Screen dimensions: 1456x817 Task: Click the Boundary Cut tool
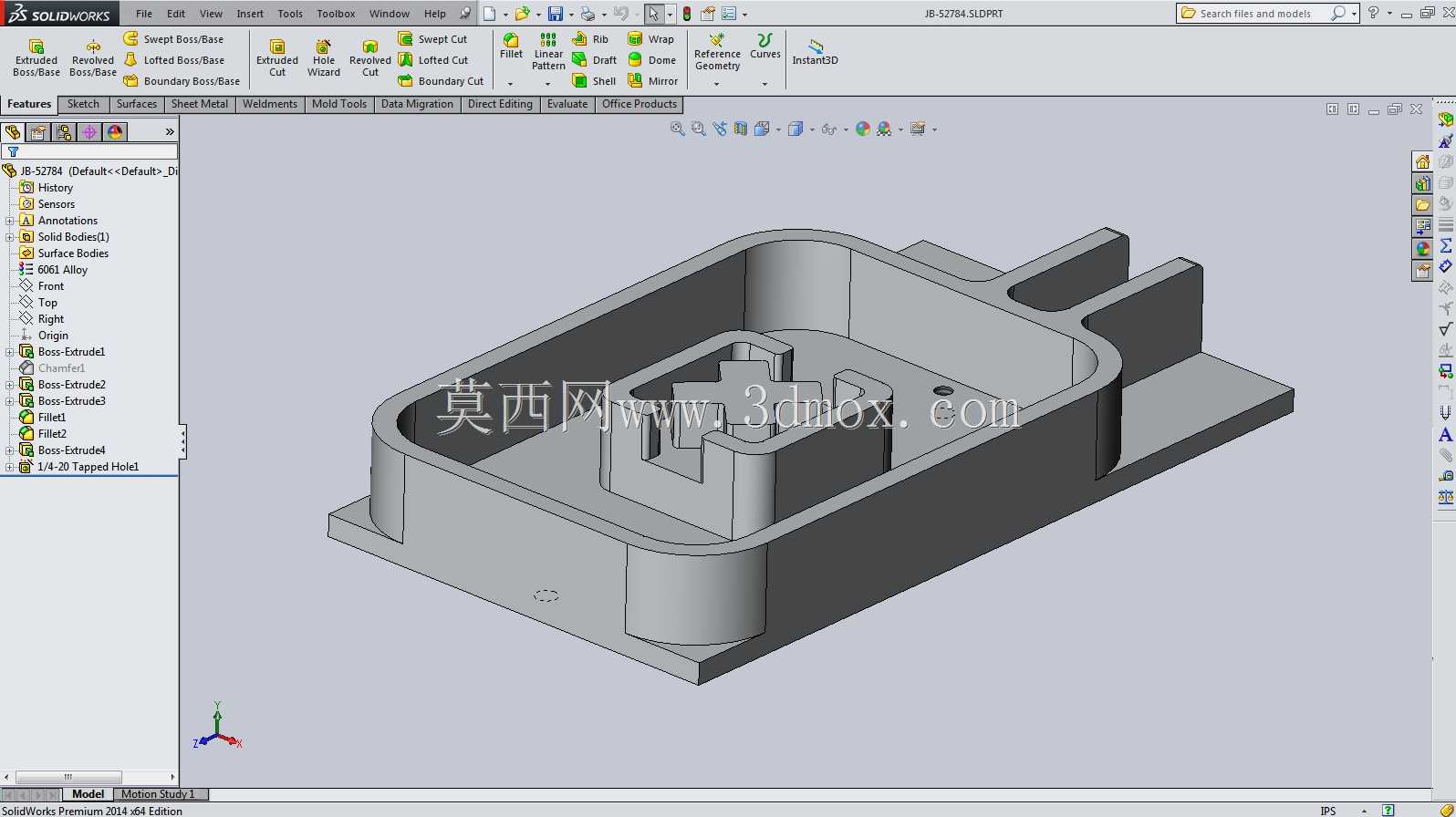coord(441,81)
